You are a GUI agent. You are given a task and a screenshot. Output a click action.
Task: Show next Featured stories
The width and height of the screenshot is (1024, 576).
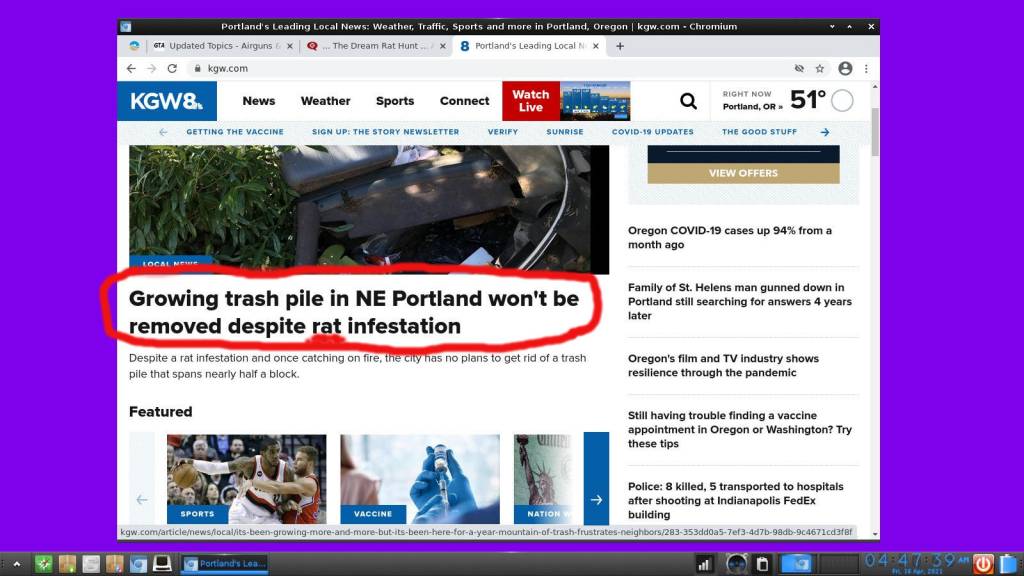tap(596, 500)
